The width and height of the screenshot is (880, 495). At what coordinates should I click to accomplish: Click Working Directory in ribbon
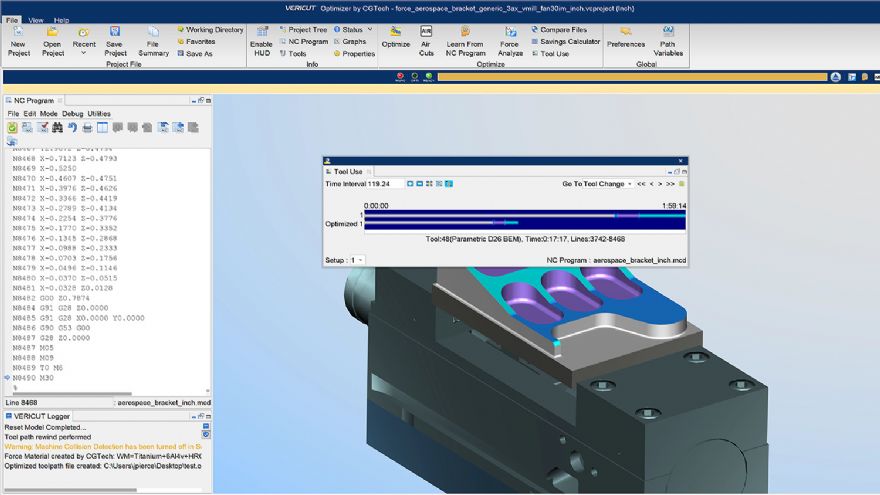[210, 30]
